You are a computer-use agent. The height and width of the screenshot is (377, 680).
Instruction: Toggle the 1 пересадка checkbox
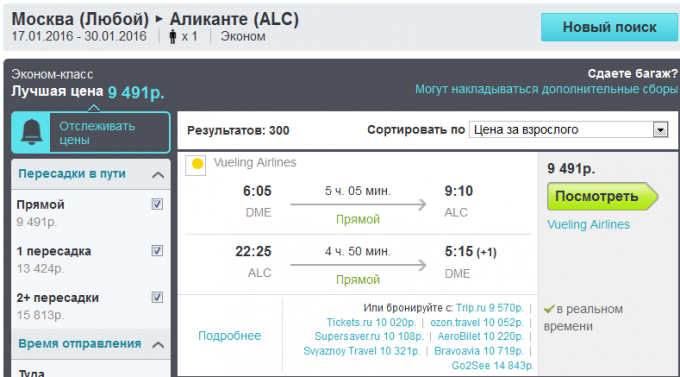tap(157, 251)
